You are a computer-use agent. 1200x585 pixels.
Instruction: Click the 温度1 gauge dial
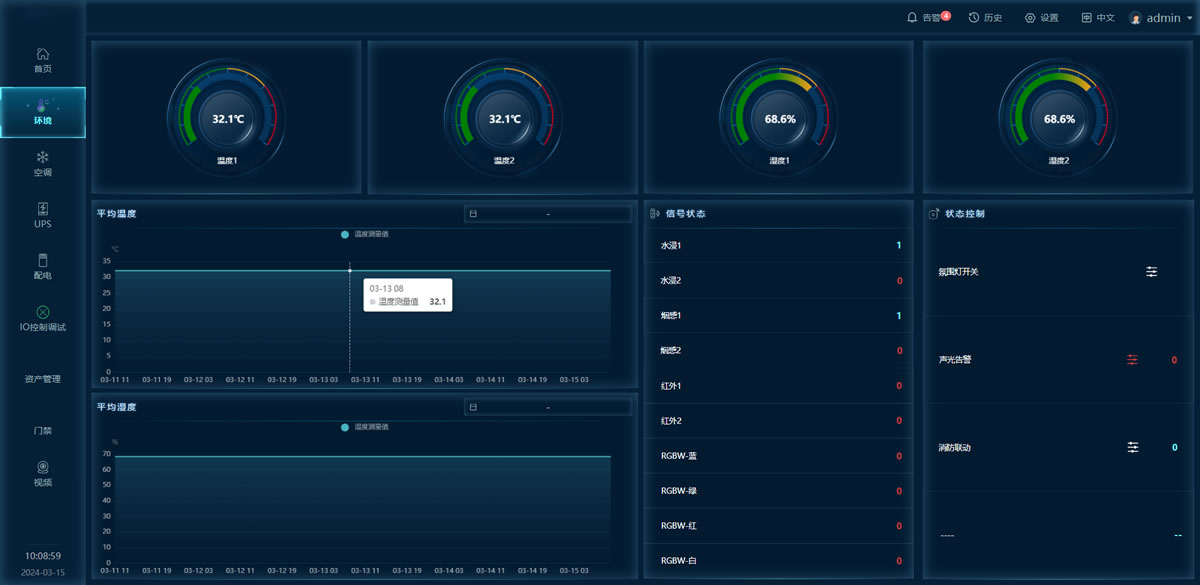[x=227, y=118]
